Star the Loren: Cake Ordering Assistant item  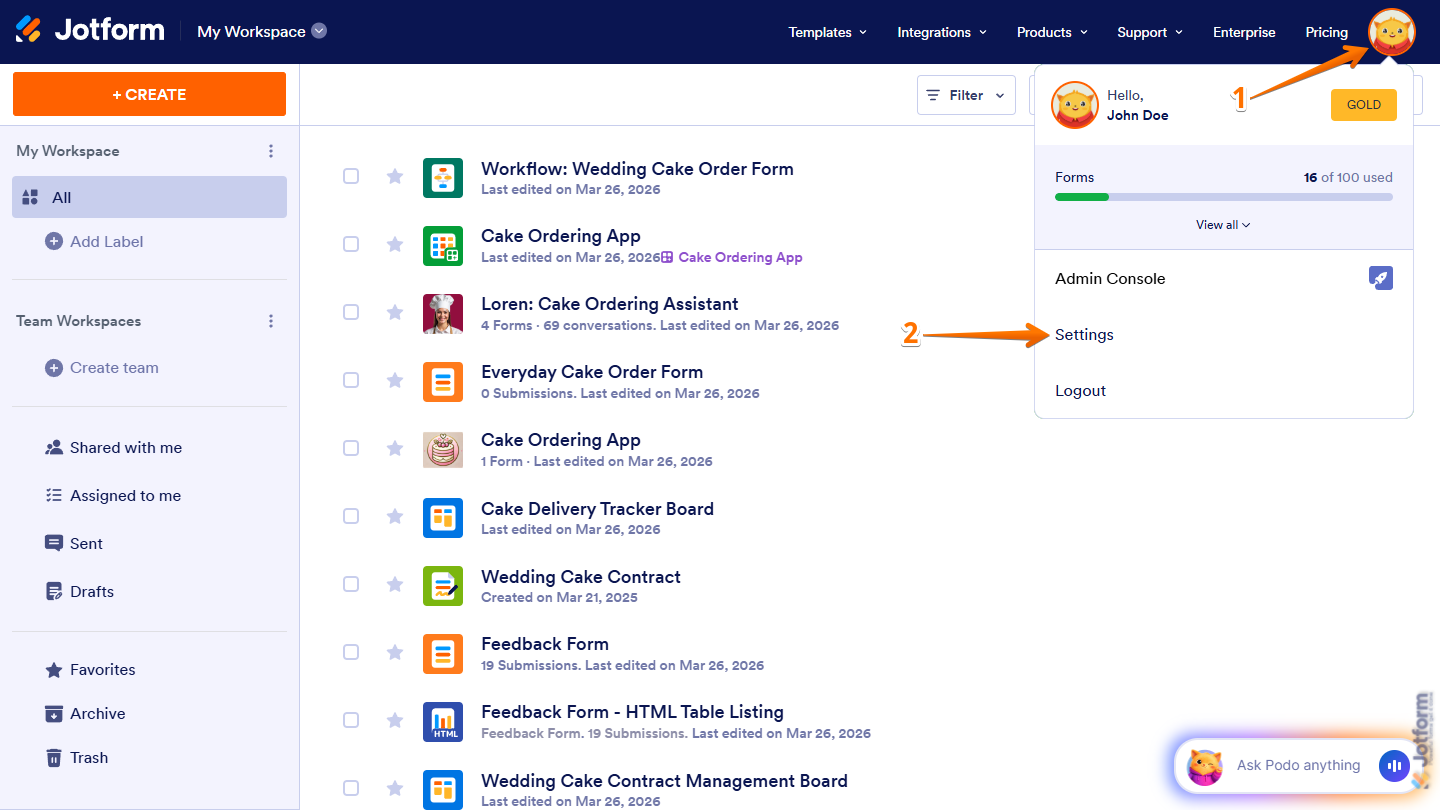pyautogui.click(x=395, y=312)
